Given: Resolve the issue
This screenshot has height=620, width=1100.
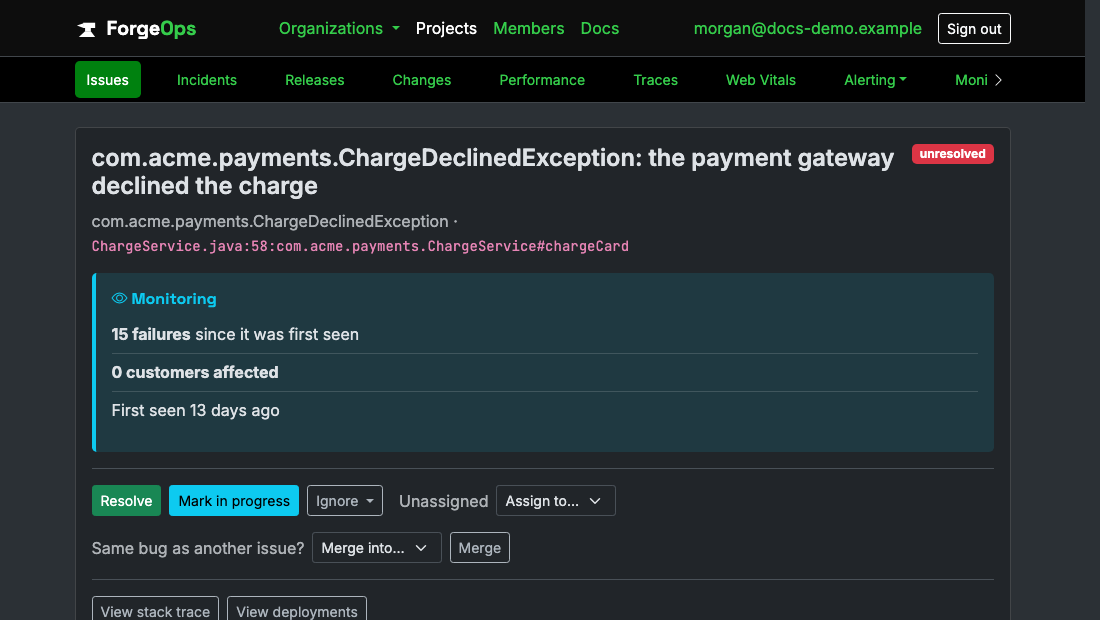Looking at the screenshot, I should point(126,501).
